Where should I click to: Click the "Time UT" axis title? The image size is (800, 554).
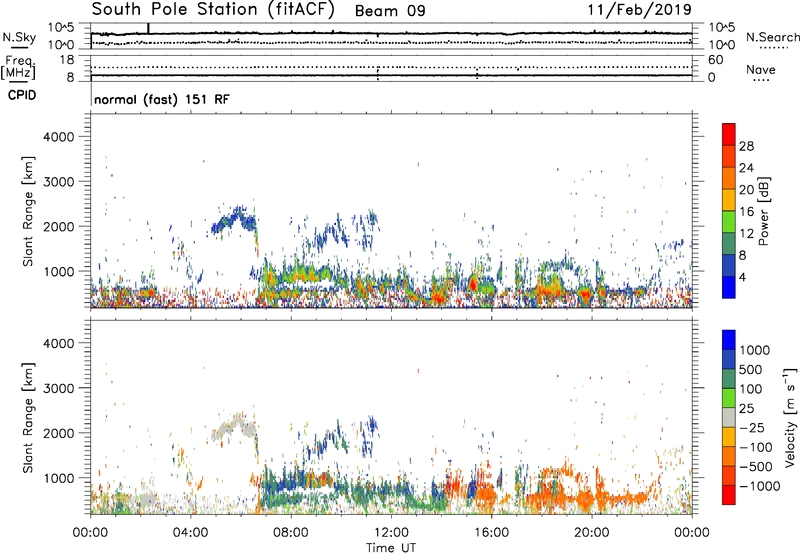point(391,548)
